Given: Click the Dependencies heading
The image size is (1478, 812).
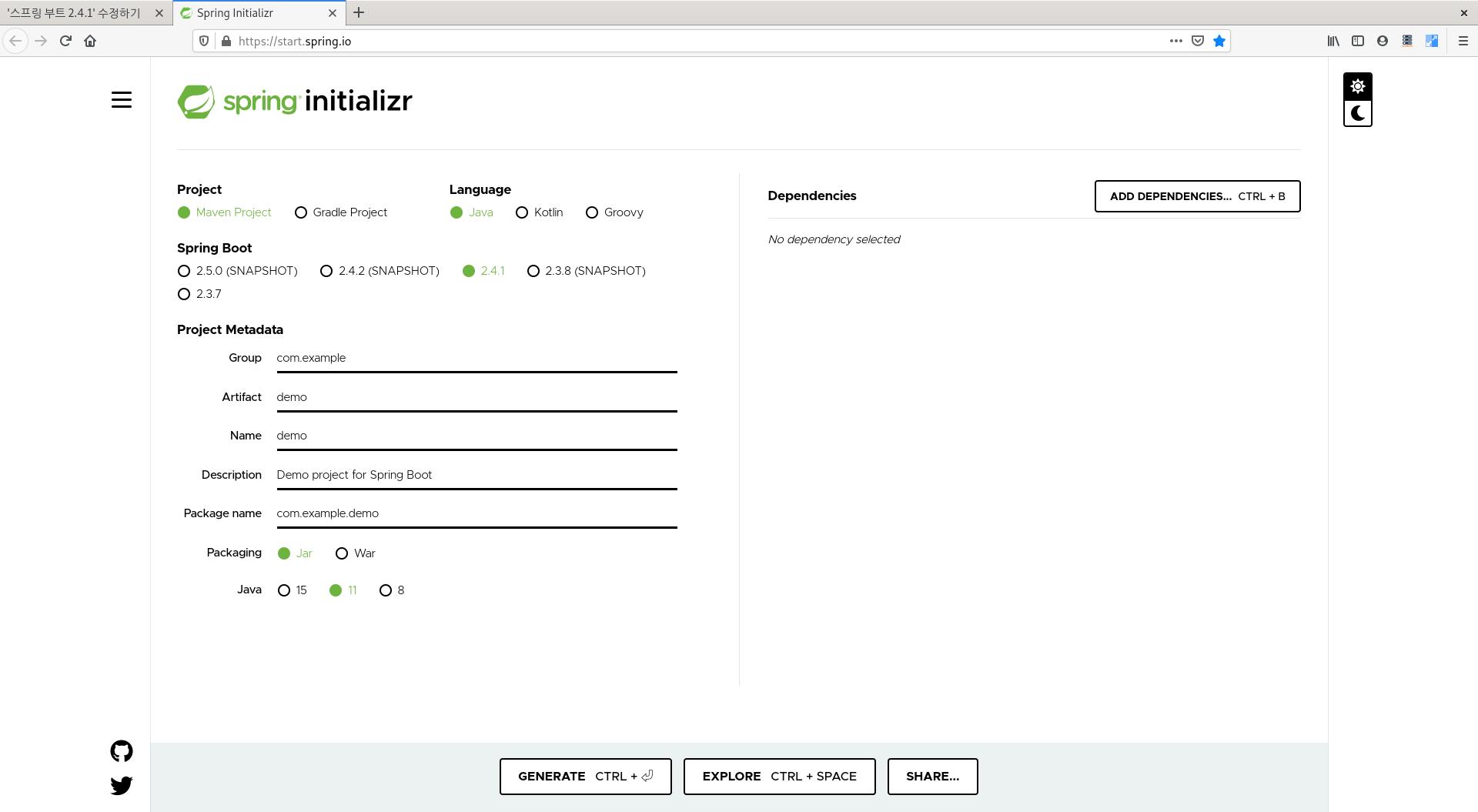Looking at the screenshot, I should coord(812,195).
